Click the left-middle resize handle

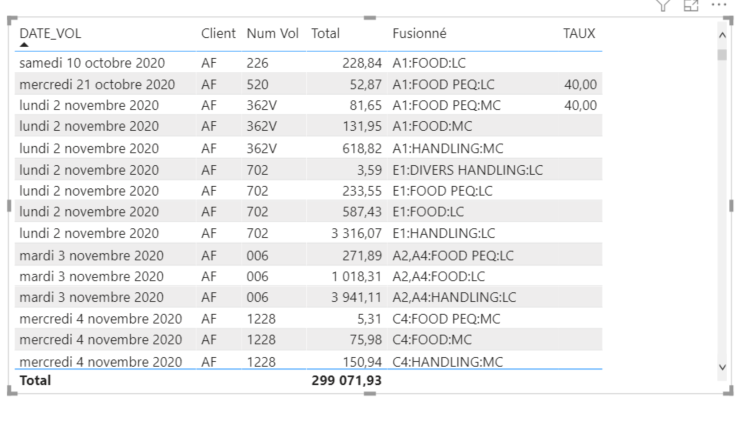9,206
